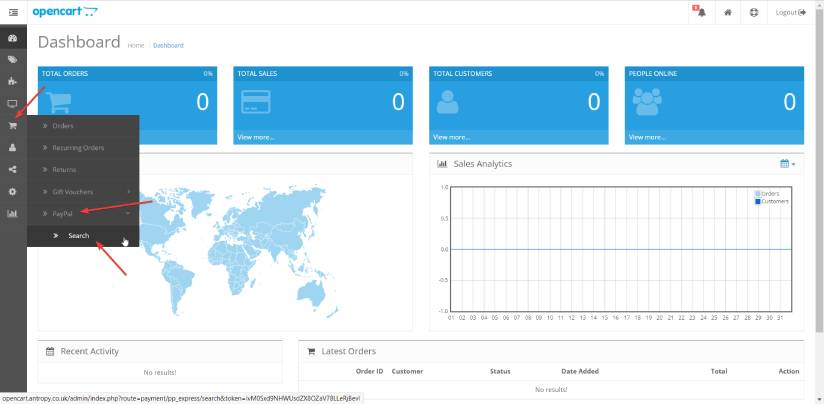824x404 pixels.
Task: Toggle the sidebar menu collapse icon
Action: 13,12
